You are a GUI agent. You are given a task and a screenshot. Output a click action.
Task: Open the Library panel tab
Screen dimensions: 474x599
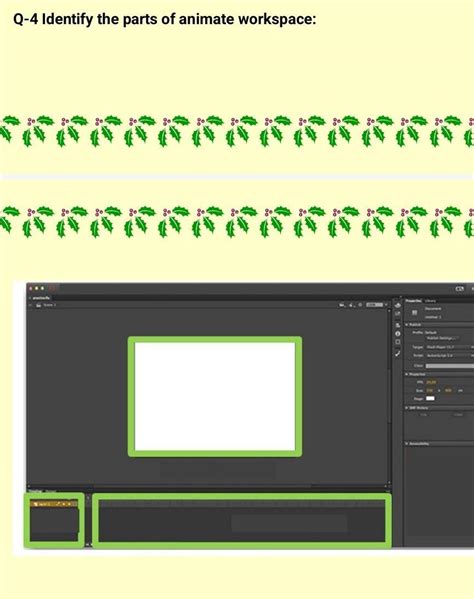click(x=430, y=301)
